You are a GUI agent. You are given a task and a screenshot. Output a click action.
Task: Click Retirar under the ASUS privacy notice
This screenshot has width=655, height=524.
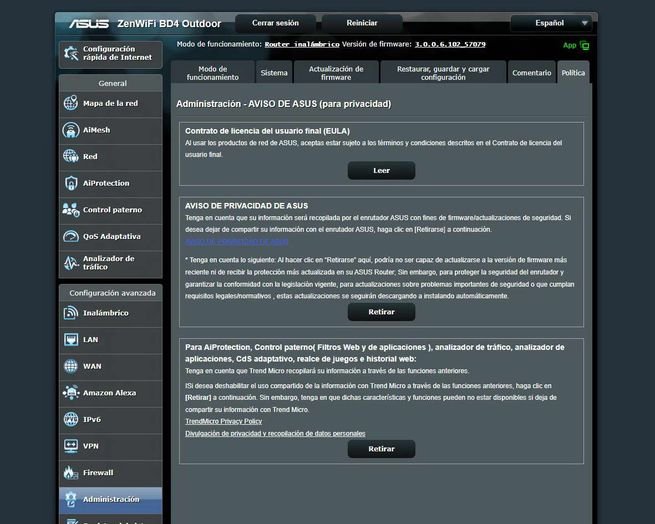381,312
